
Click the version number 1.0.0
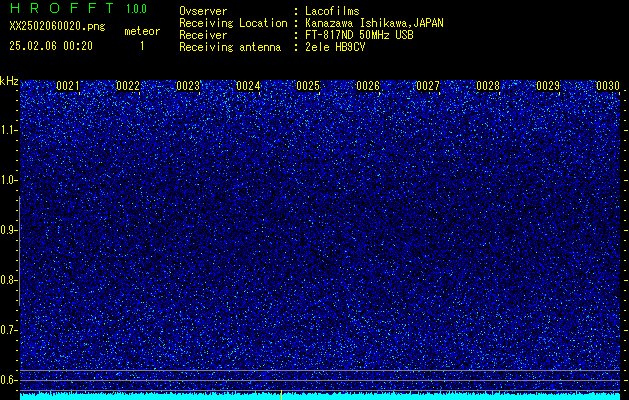[136, 8]
